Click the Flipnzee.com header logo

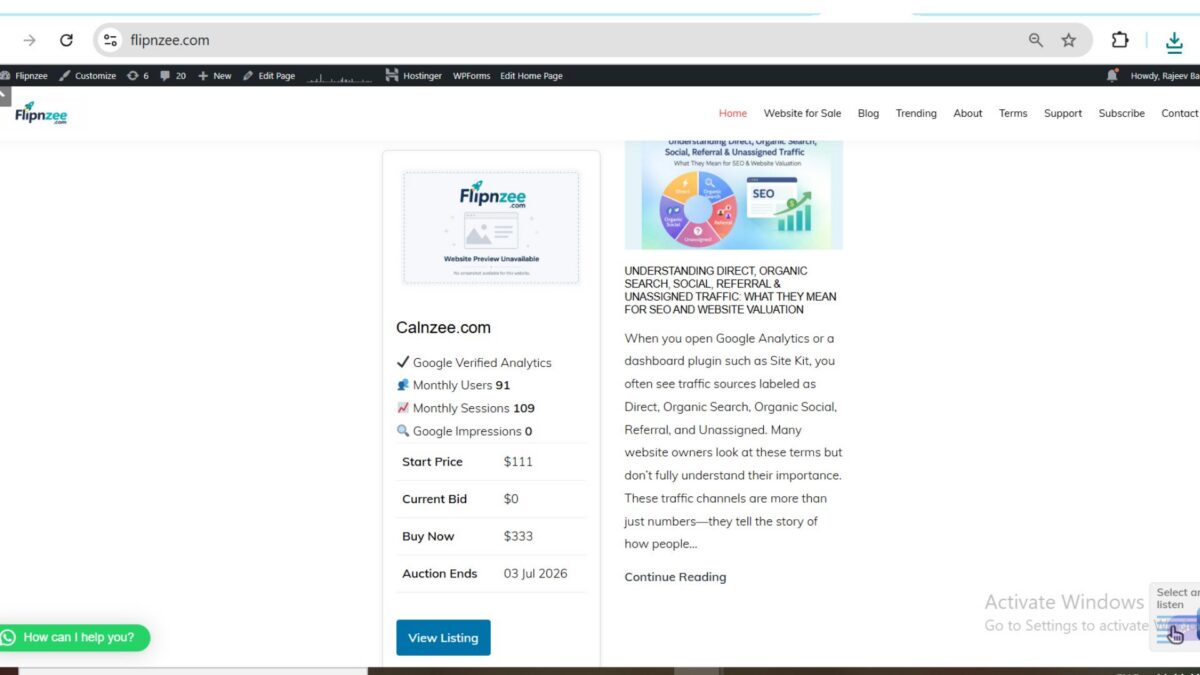point(41,113)
